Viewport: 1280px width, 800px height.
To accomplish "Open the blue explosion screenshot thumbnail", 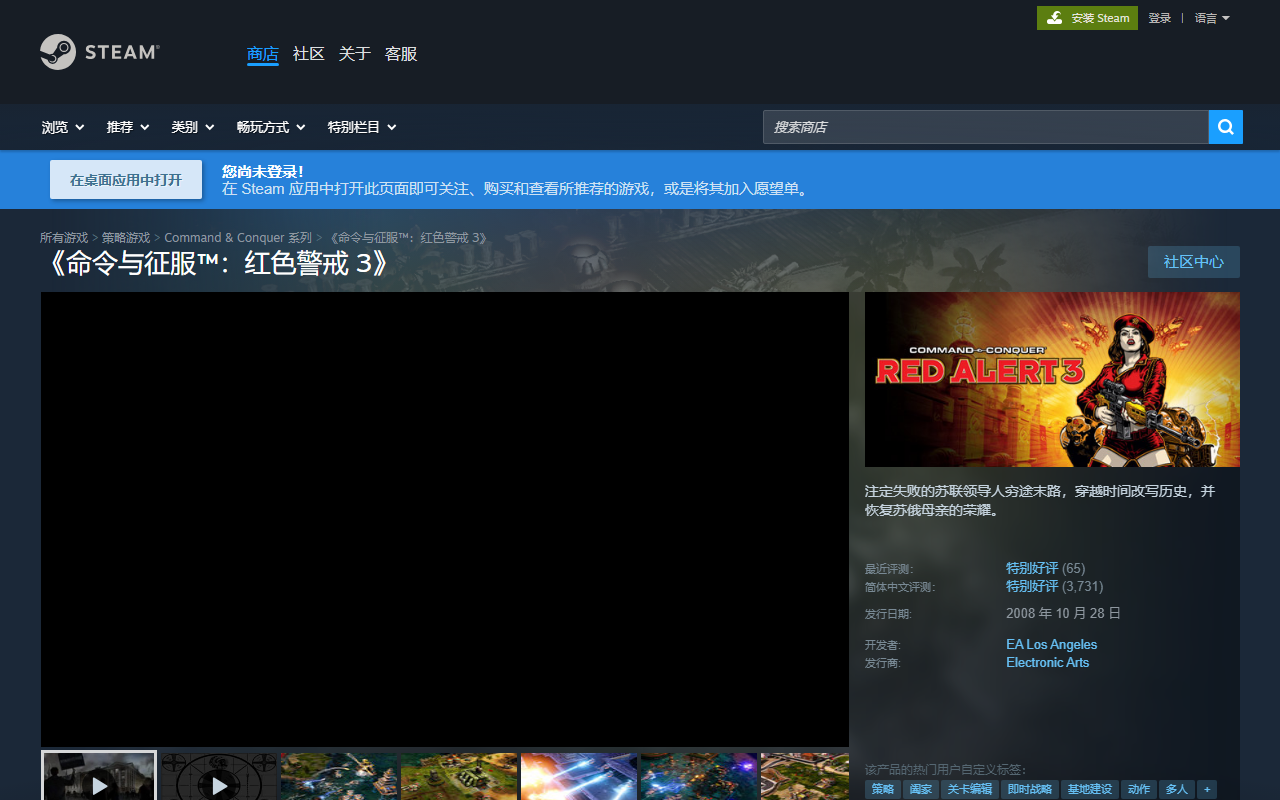I will click(579, 776).
